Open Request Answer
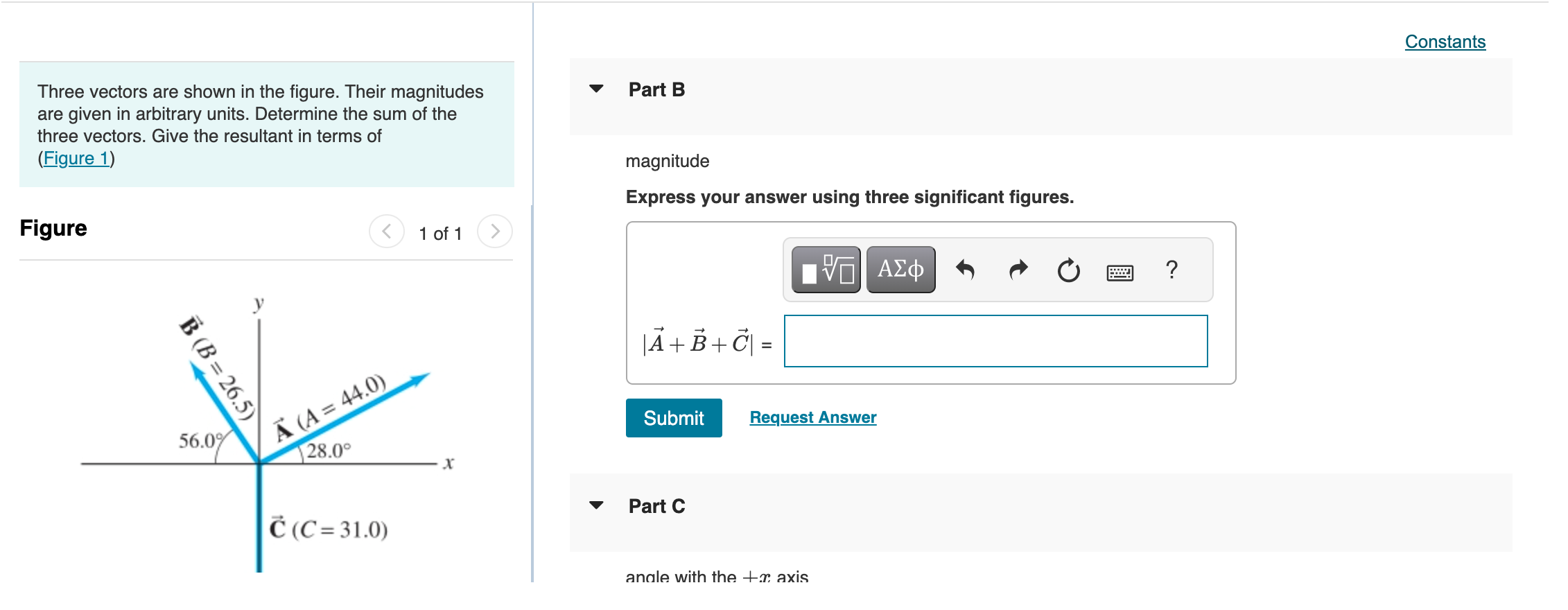This screenshot has height=610, width=1568. pyautogui.click(x=812, y=417)
